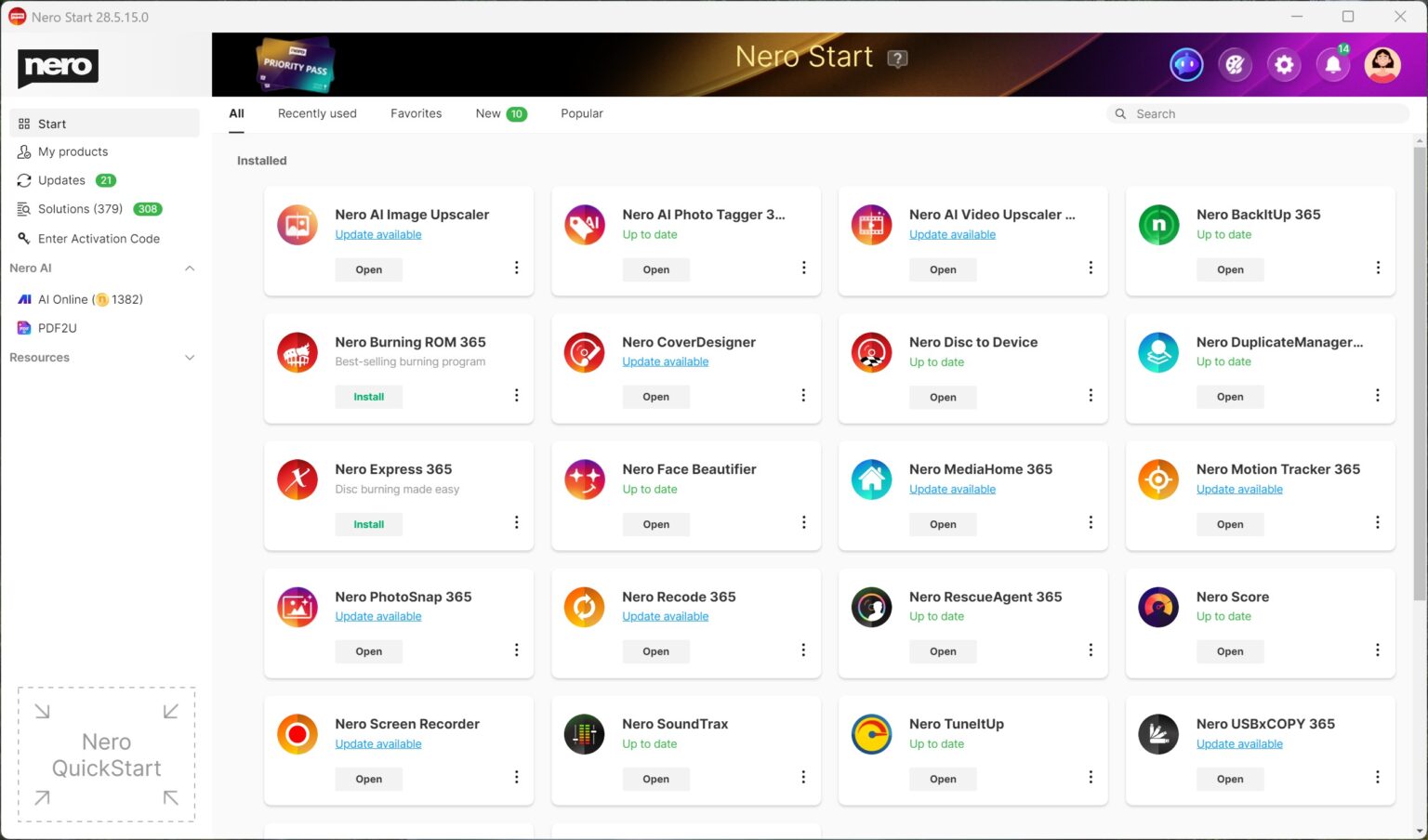This screenshot has width=1428, height=840.
Task: Open the Popular tab
Action: tap(581, 112)
